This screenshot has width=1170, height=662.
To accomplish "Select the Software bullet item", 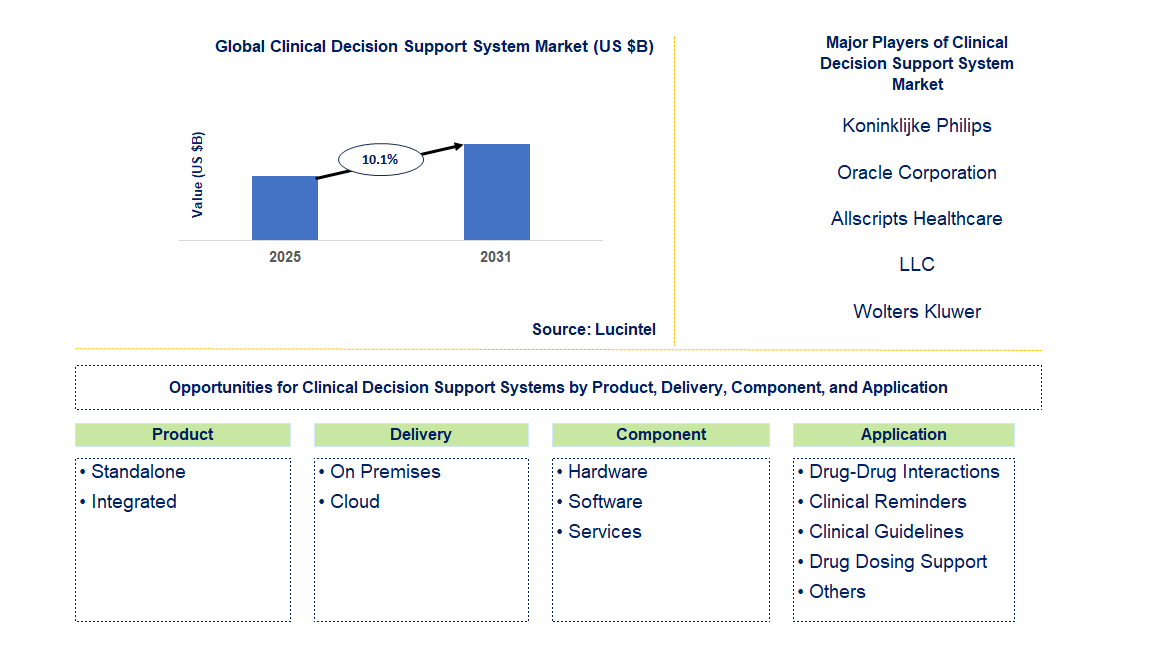I will pos(600,502).
